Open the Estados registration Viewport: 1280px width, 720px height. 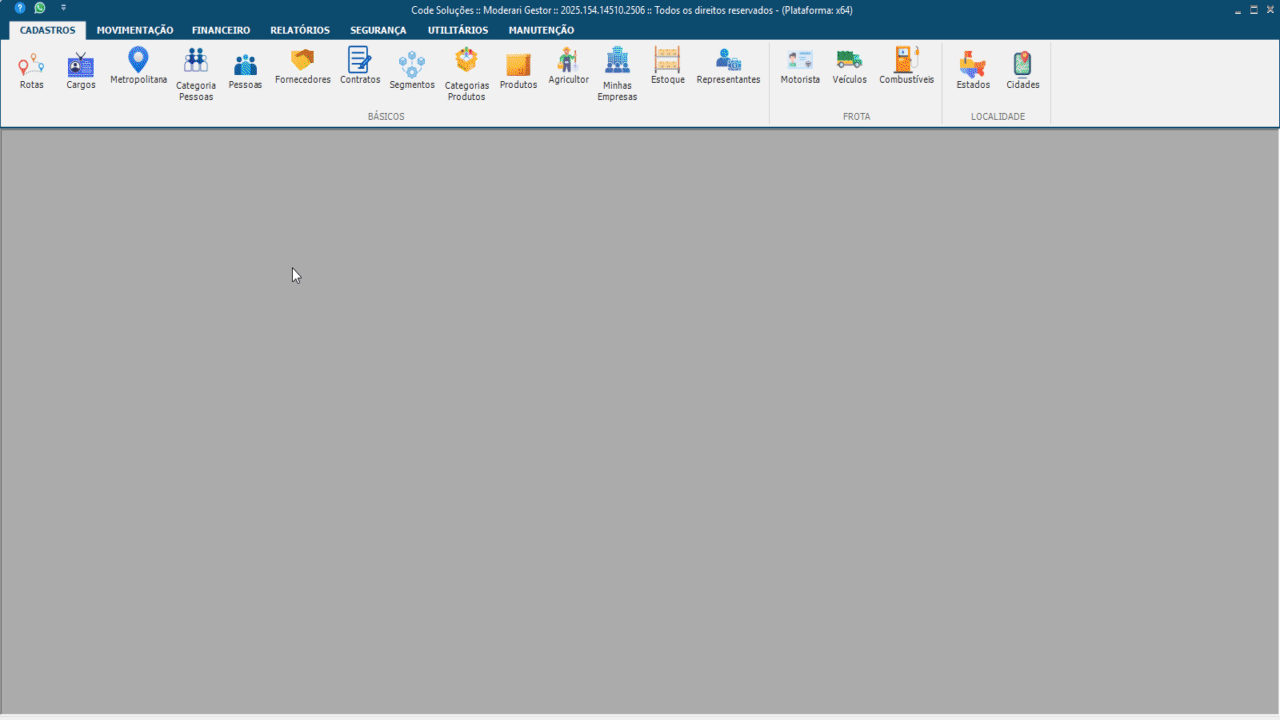point(973,72)
